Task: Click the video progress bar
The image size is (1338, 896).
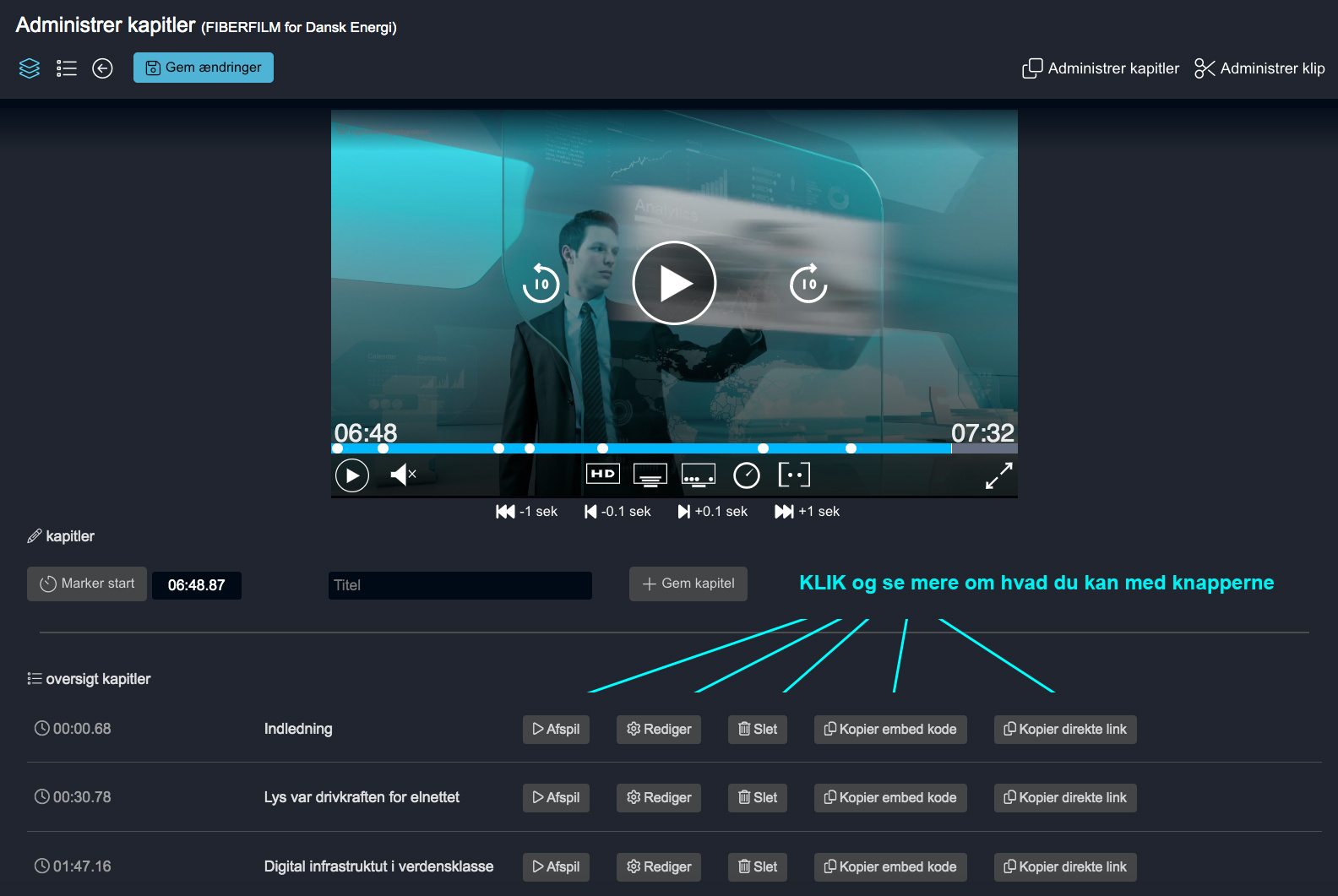Action: [x=674, y=448]
